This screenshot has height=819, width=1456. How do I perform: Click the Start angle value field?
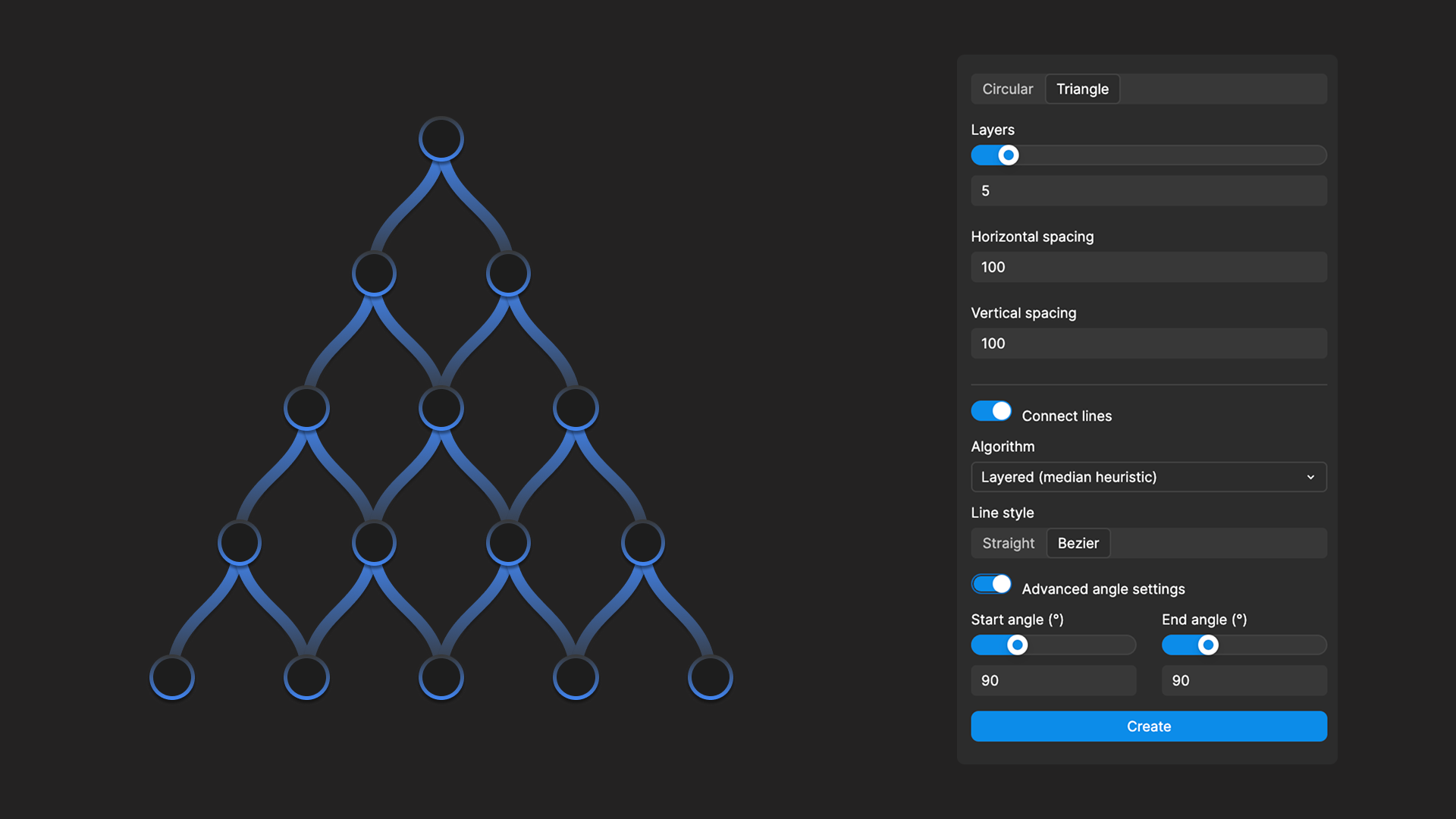tap(1053, 680)
